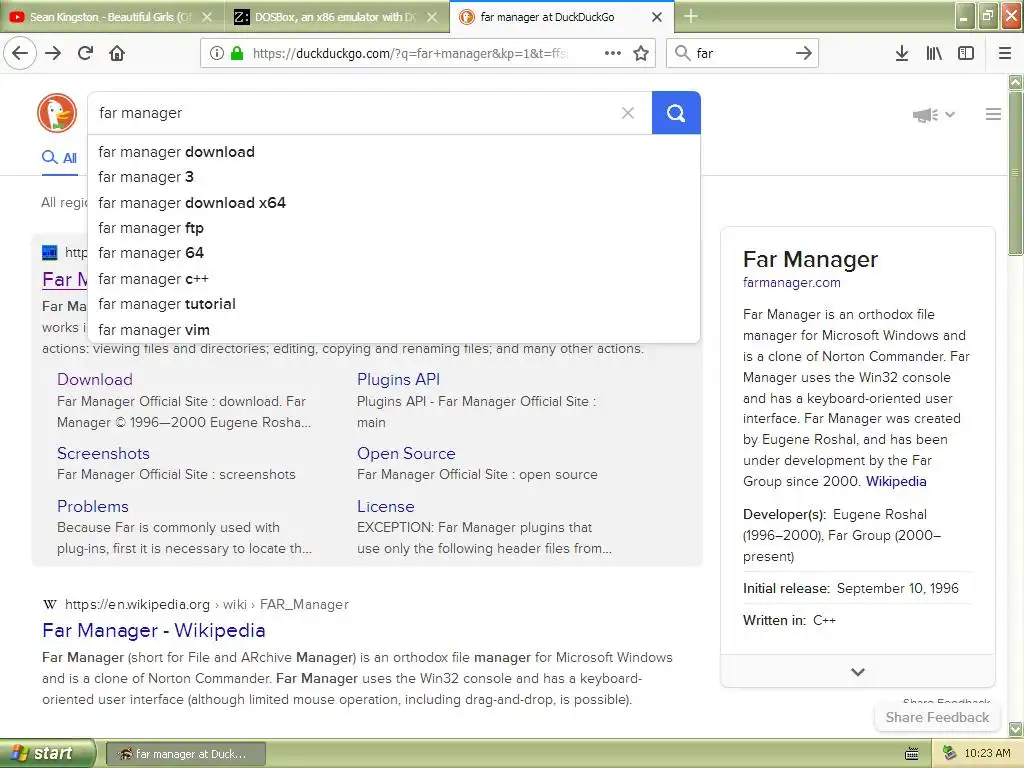This screenshot has width=1024, height=768.
Task: Go back to the previous page
Action: 20,53
